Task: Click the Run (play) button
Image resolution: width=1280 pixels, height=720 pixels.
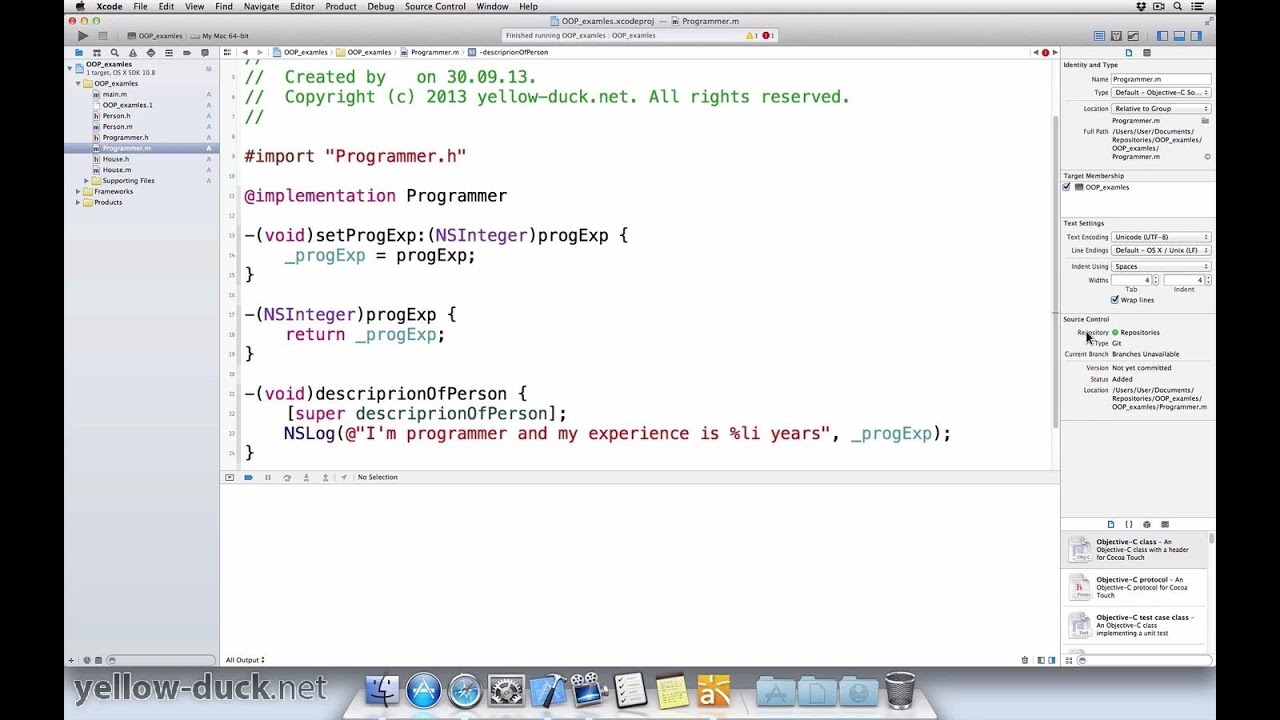Action: coord(83,36)
